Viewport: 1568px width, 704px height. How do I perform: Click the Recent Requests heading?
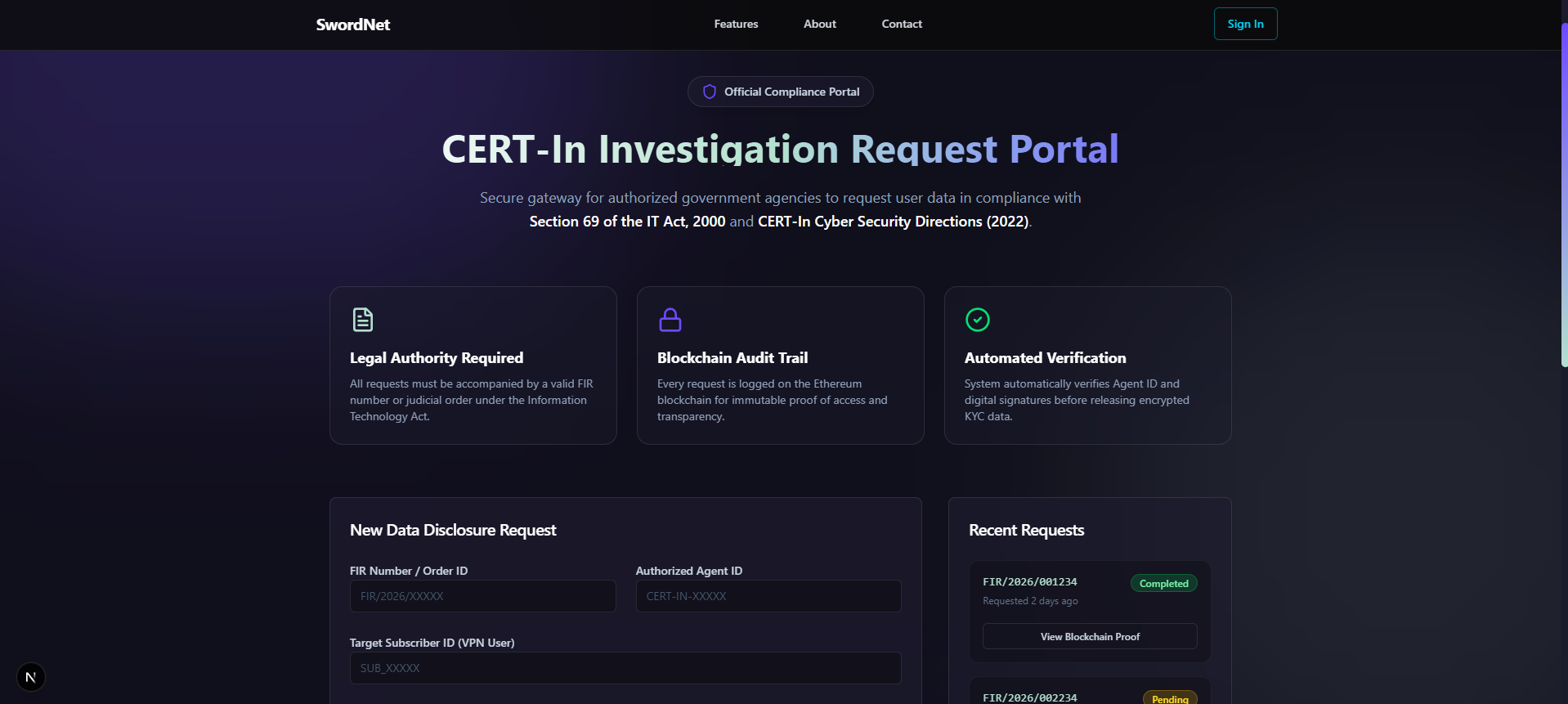coord(1026,530)
